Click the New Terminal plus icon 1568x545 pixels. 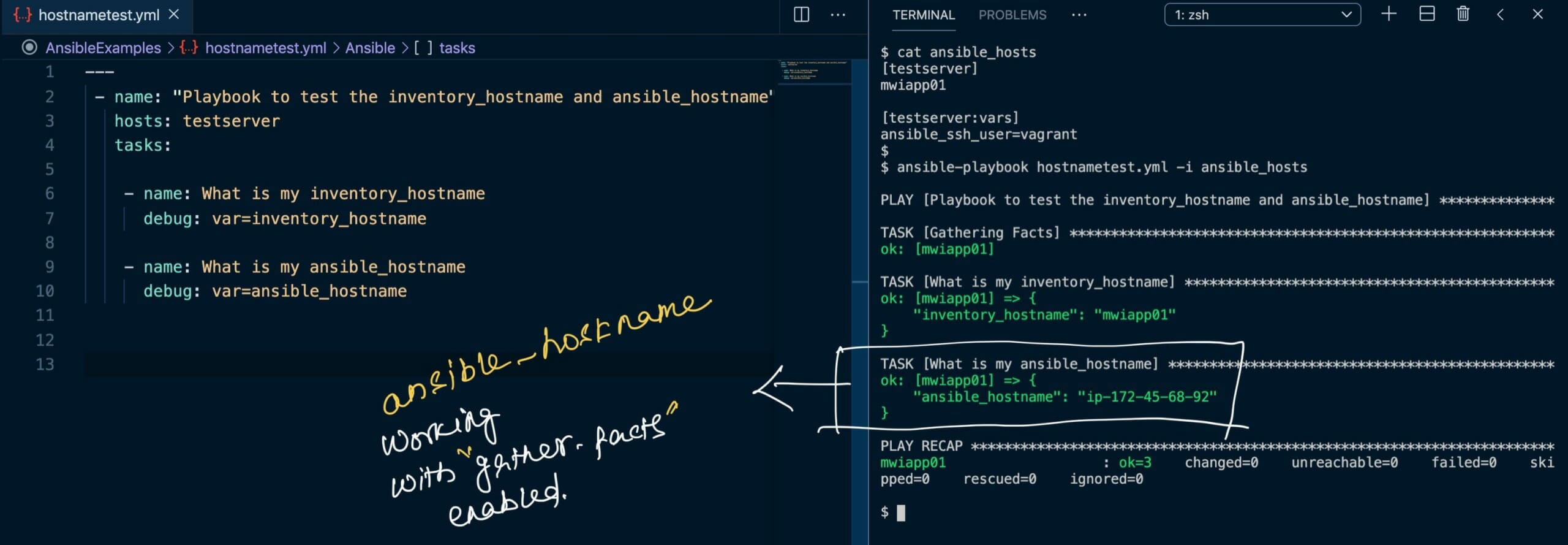(1389, 14)
